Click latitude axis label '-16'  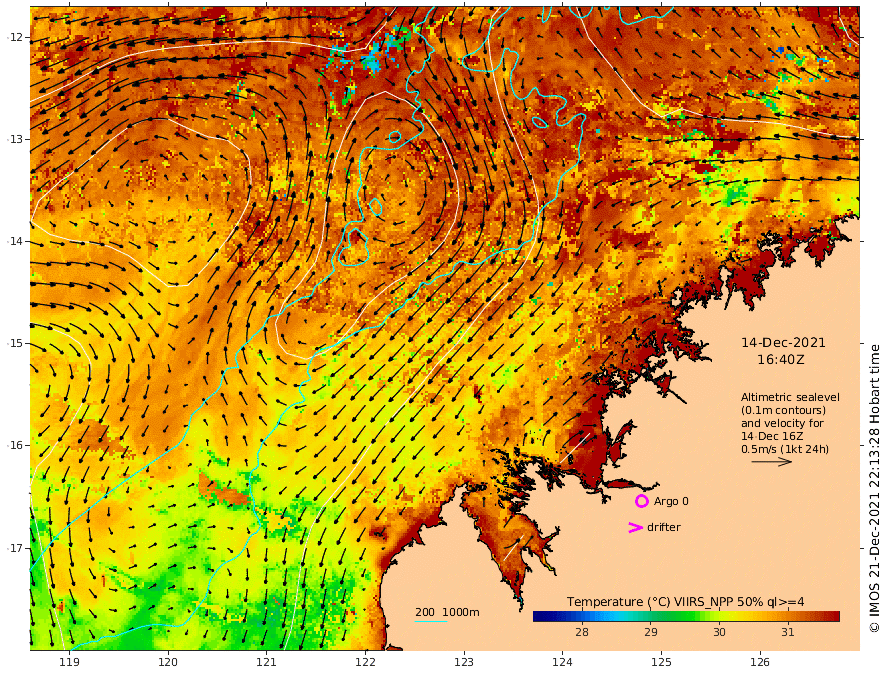tap(15, 445)
